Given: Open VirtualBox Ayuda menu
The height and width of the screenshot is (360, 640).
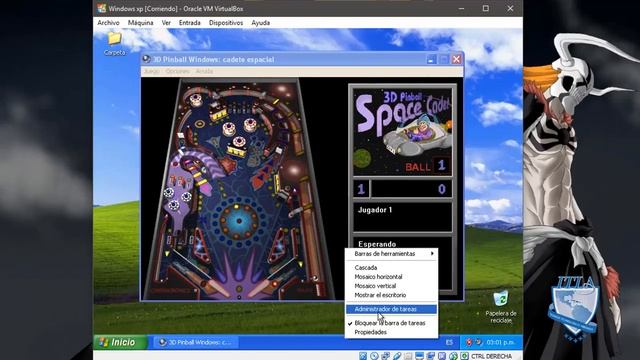Looking at the screenshot, I should click(260, 23).
